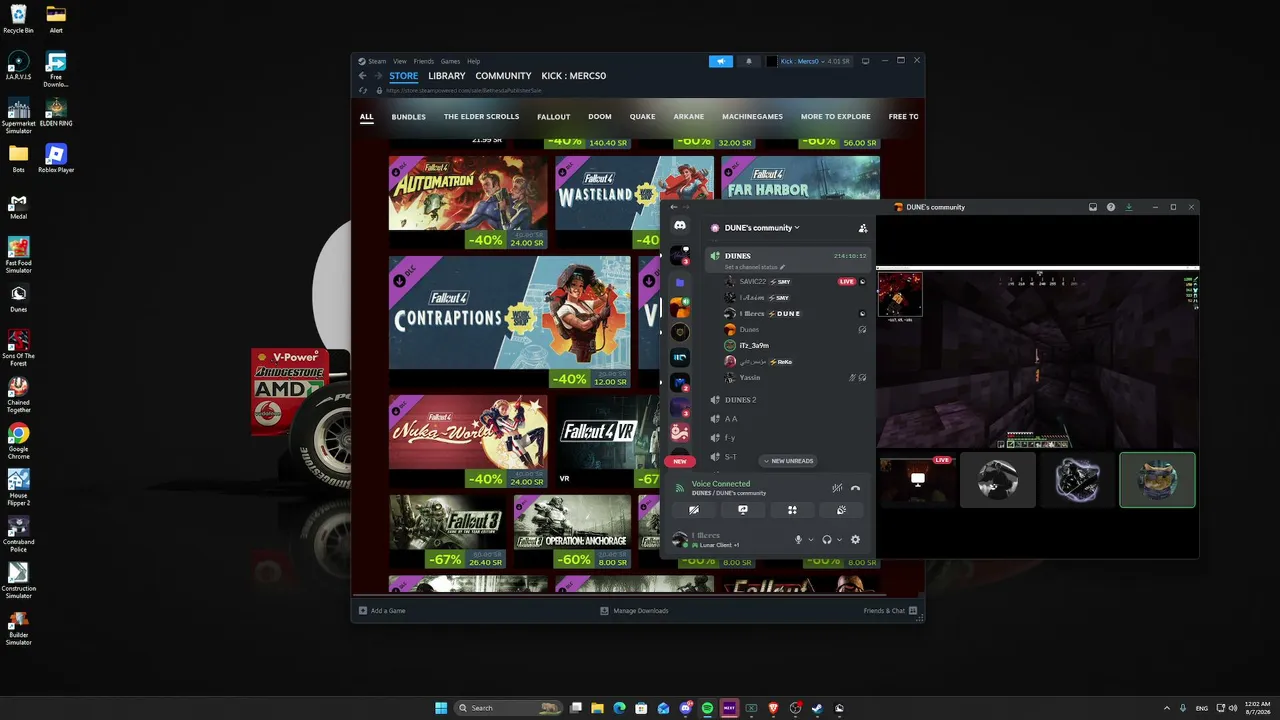Screen dimensions: 1280x720
Task: Show hidden system tray icons
Action: 1167,708
